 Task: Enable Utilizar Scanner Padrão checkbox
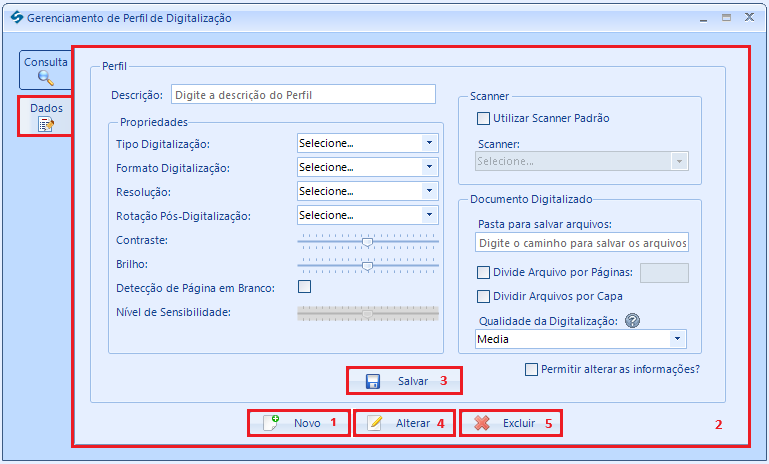[x=484, y=118]
